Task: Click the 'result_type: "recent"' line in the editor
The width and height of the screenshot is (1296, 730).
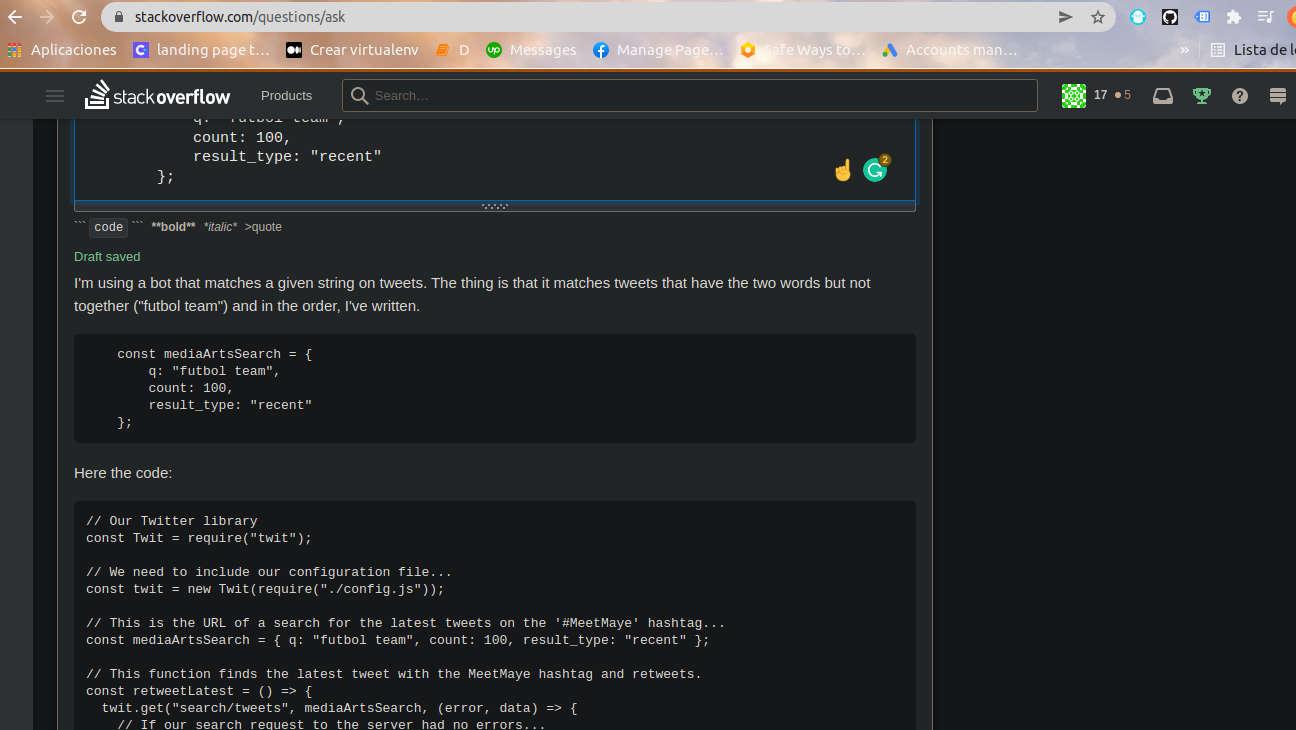Action: pyautogui.click(x=287, y=156)
